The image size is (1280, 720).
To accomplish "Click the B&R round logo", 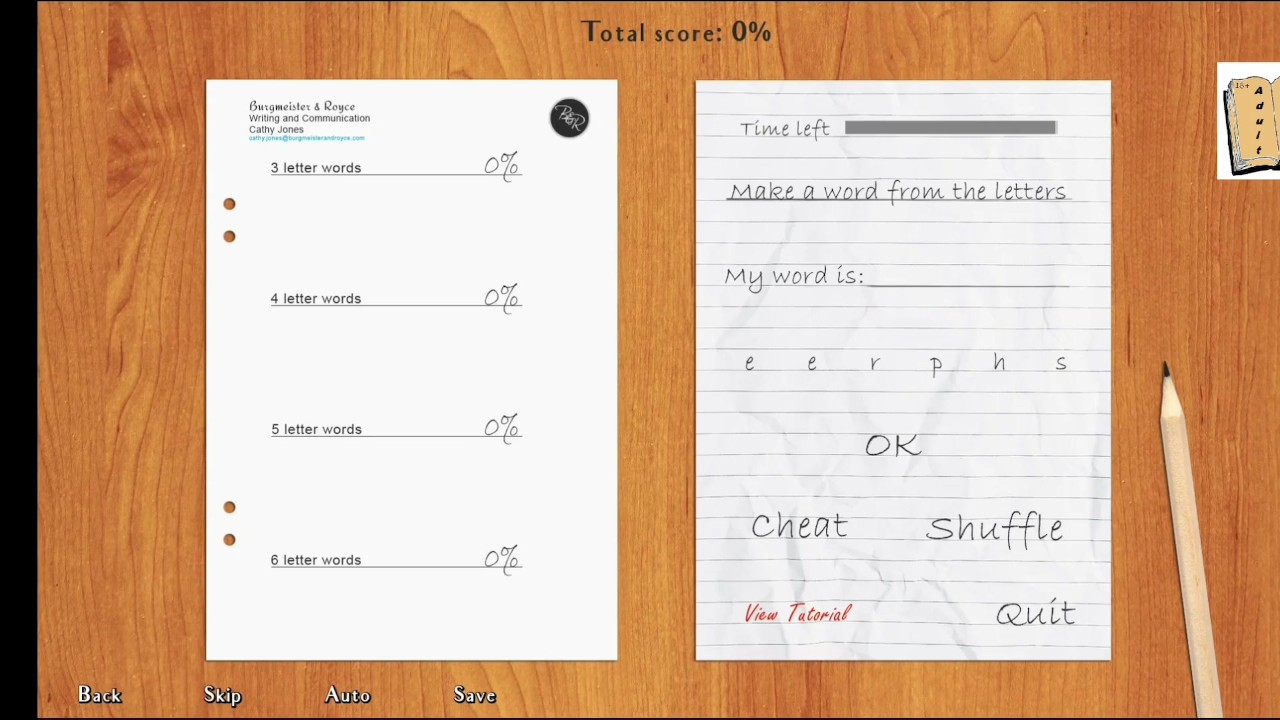I will (569, 118).
